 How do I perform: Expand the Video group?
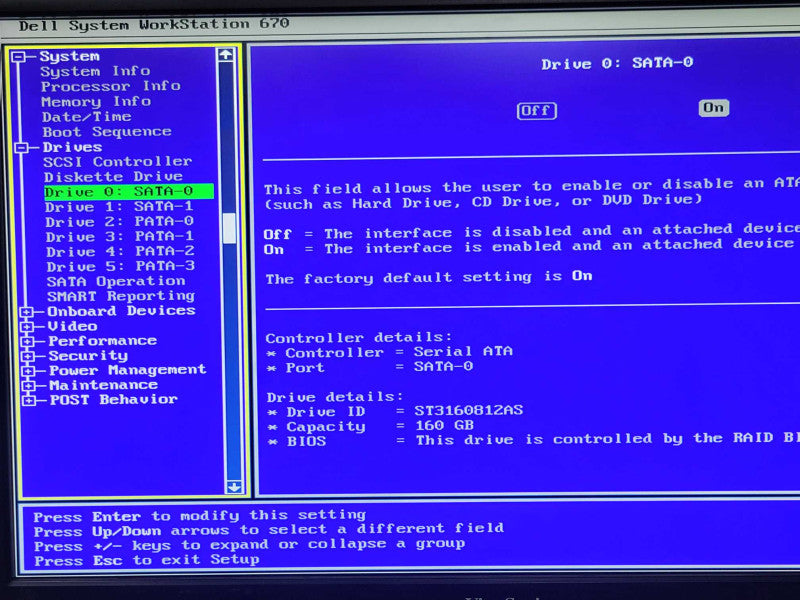(x=27, y=327)
